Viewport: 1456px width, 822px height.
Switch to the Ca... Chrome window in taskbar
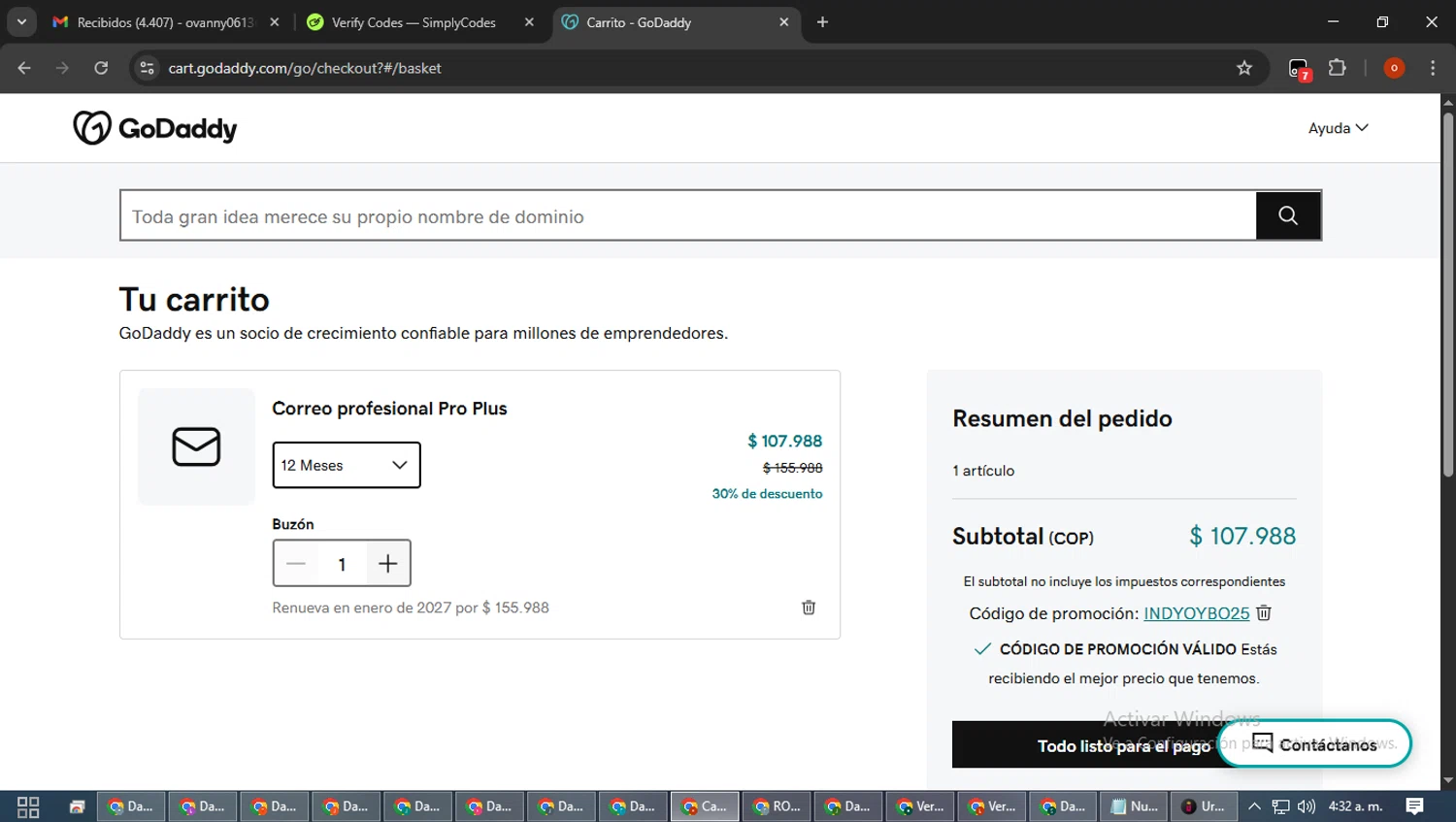coord(706,806)
